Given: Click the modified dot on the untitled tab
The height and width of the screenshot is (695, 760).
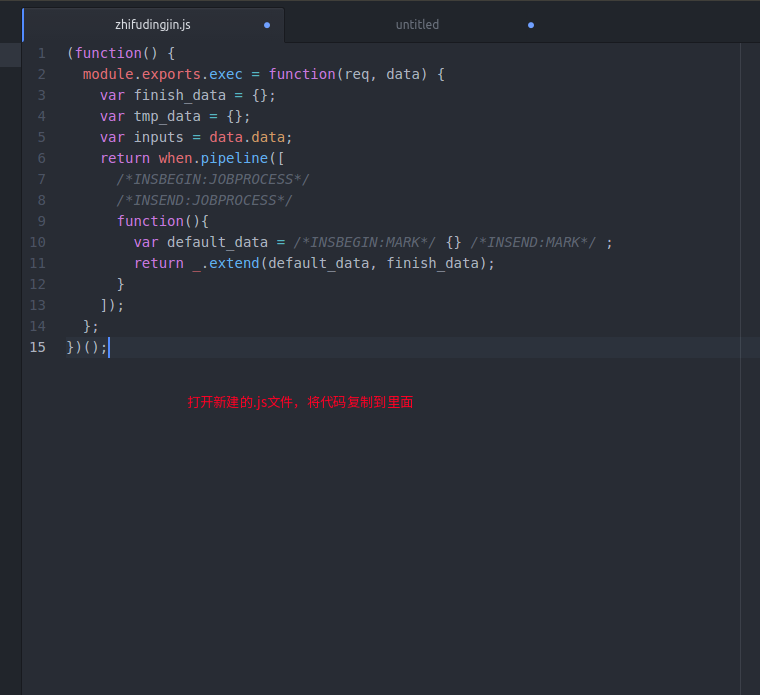Looking at the screenshot, I should (531, 25).
